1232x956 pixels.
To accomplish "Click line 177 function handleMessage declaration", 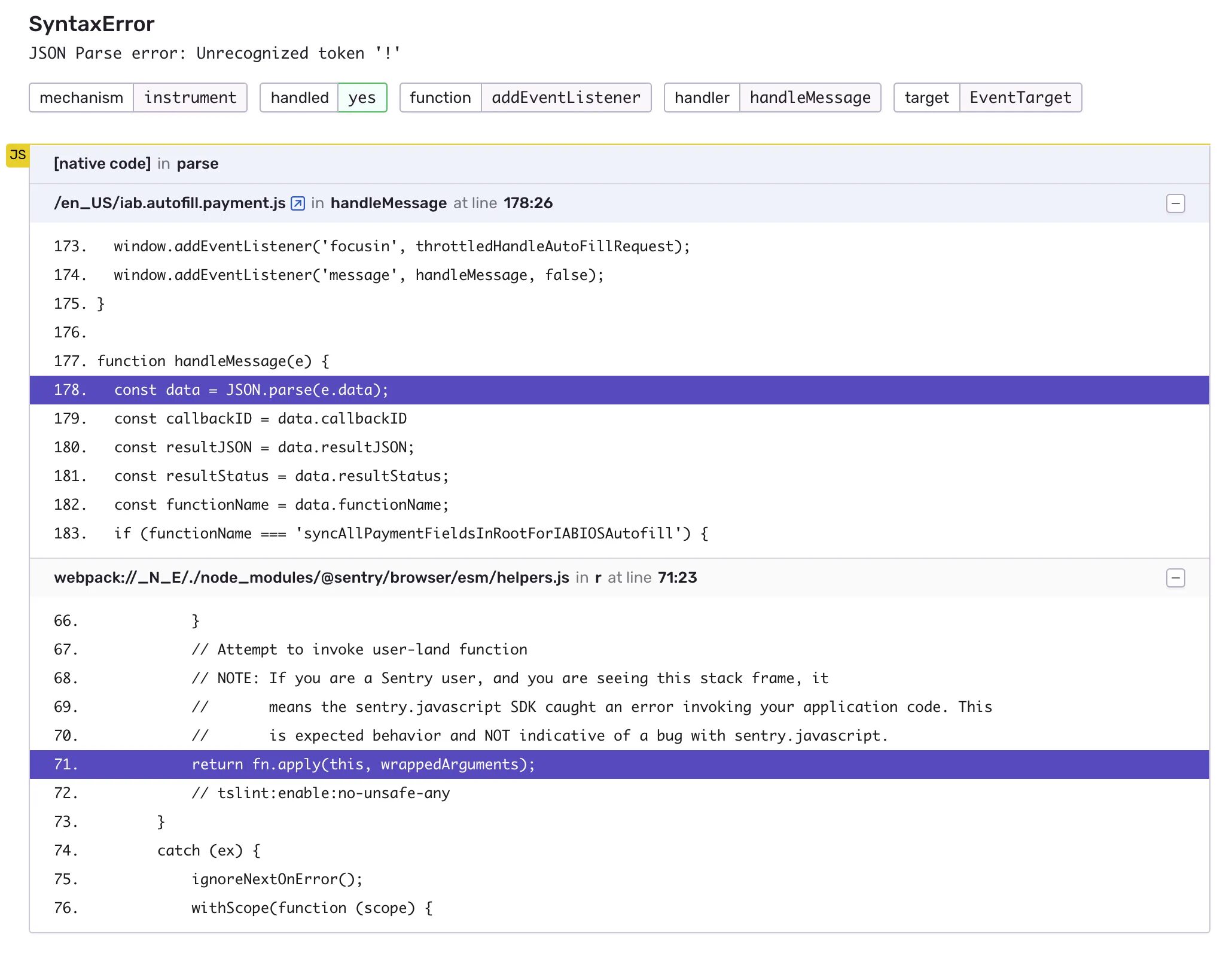I will click(213, 361).
